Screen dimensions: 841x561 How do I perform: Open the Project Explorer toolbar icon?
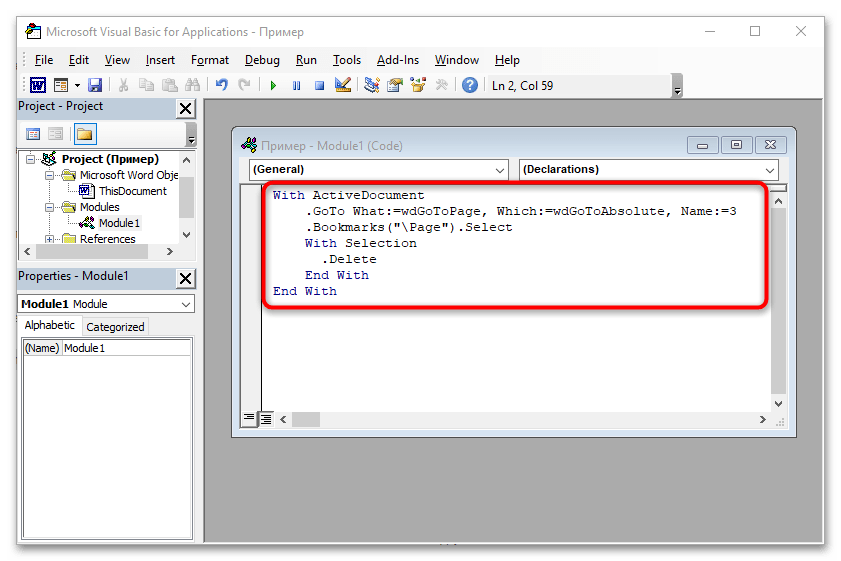(372, 86)
